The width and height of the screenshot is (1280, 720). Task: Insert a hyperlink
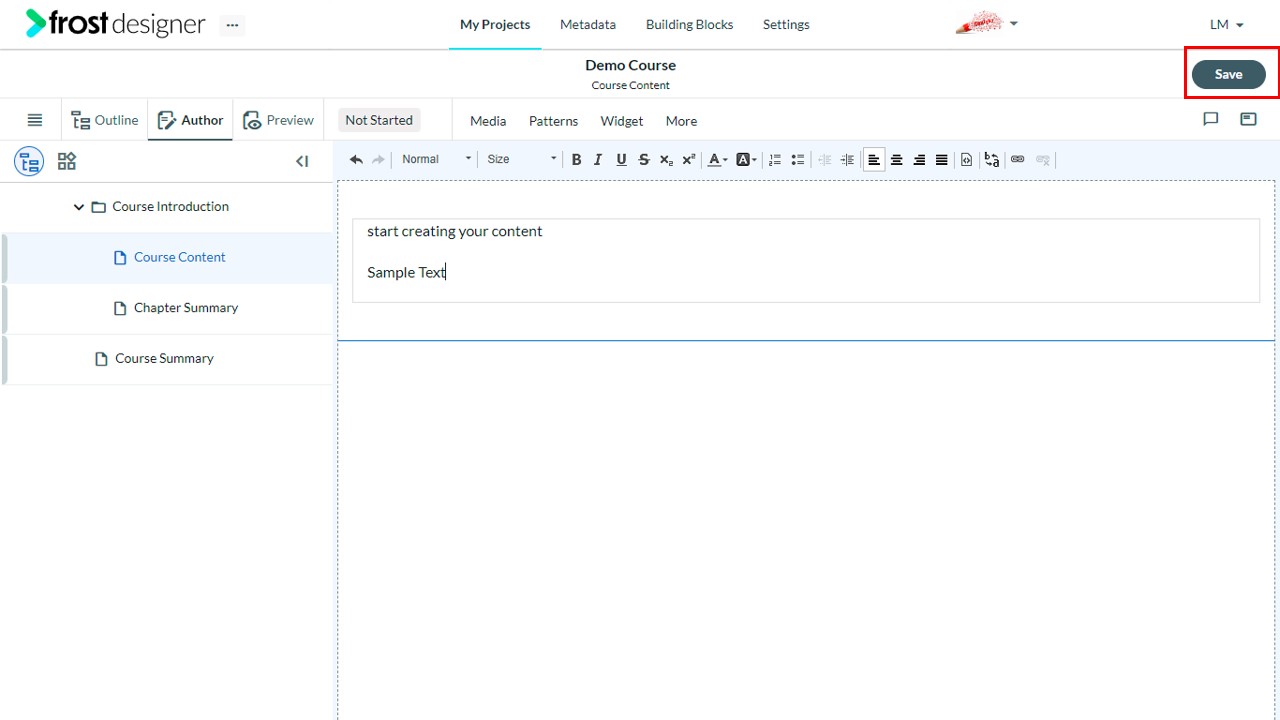click(x=1018, y=159)
